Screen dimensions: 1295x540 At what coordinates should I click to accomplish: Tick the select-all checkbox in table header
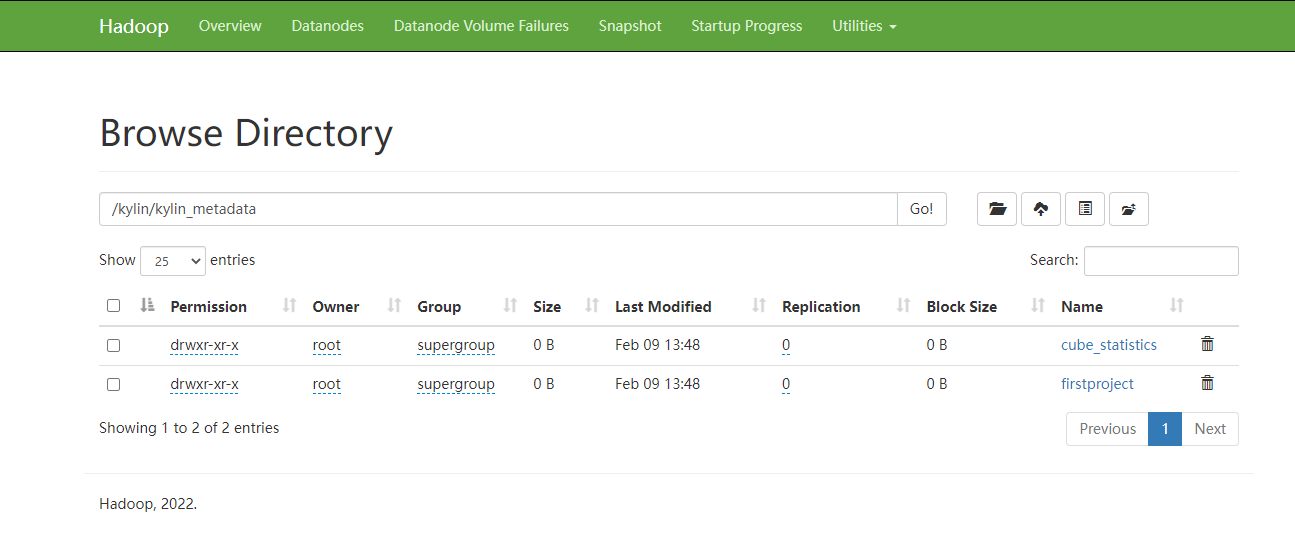click(114, 306)
